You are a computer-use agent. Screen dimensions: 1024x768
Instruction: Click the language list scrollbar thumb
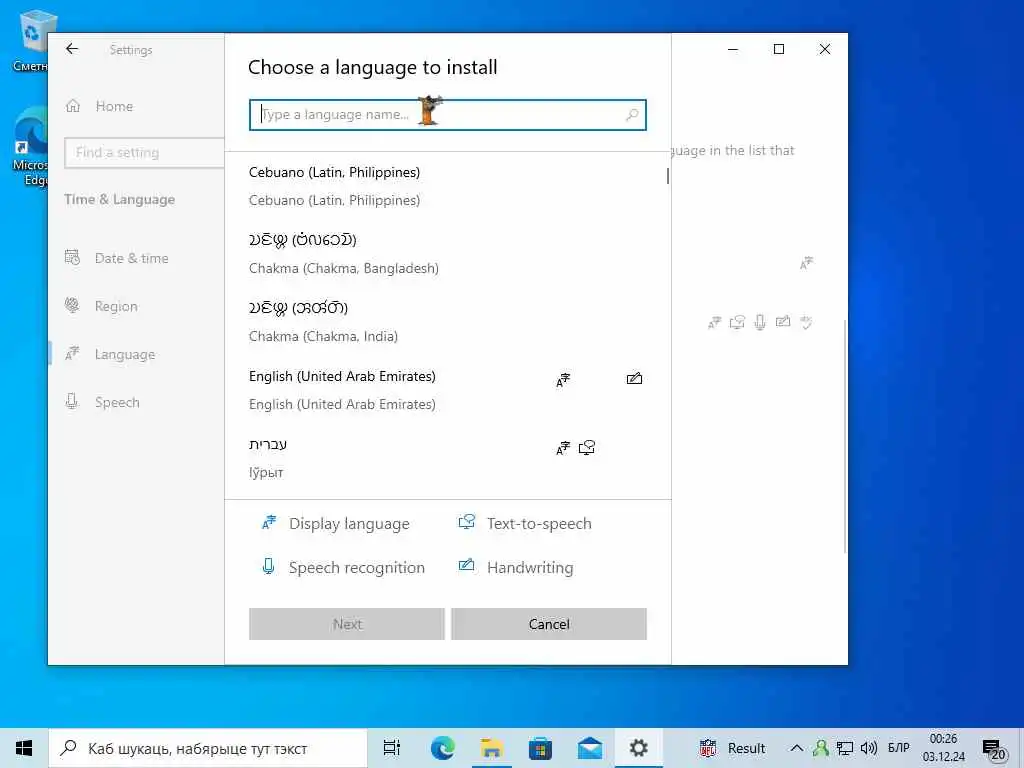tap(667, 176)
